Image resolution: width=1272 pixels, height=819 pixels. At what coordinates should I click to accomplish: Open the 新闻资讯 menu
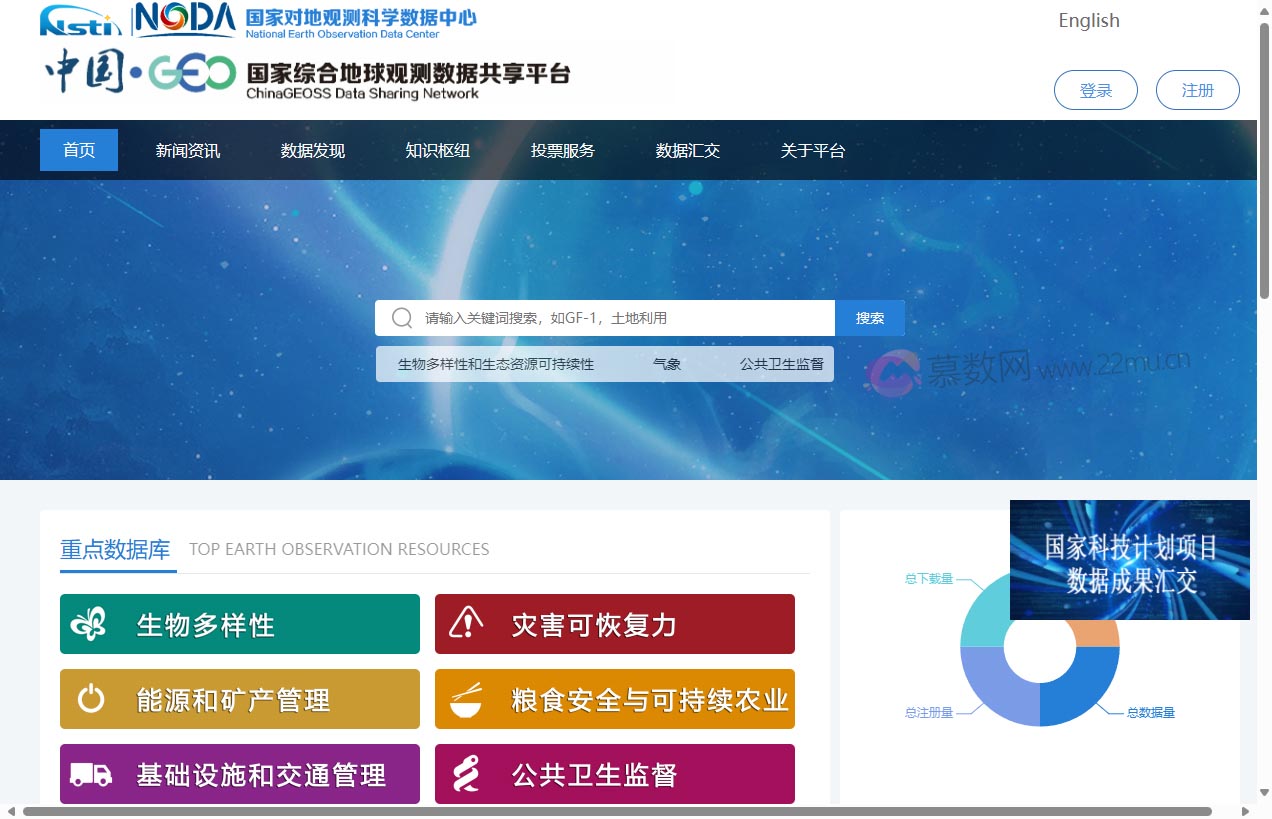tap(188, 150)
